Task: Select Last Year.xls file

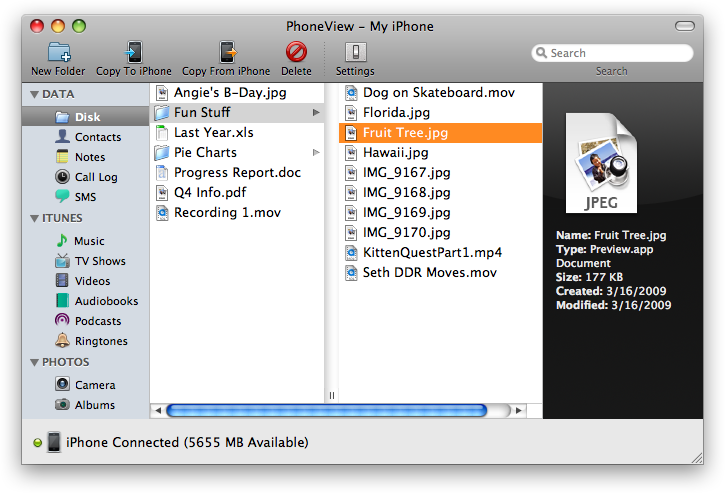Action: coord(237,132)
